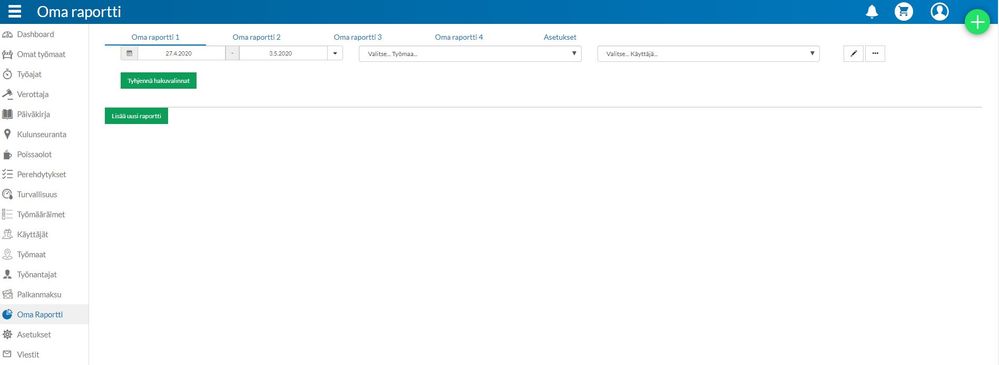Click the Työmaat sidebar icon
This screenshot has width=999, height=365.
8,255
